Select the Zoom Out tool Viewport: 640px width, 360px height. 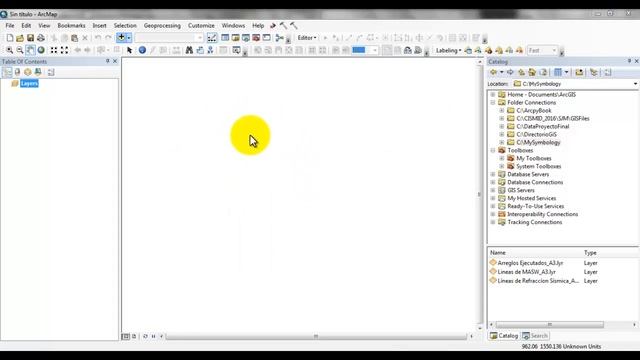20,50
